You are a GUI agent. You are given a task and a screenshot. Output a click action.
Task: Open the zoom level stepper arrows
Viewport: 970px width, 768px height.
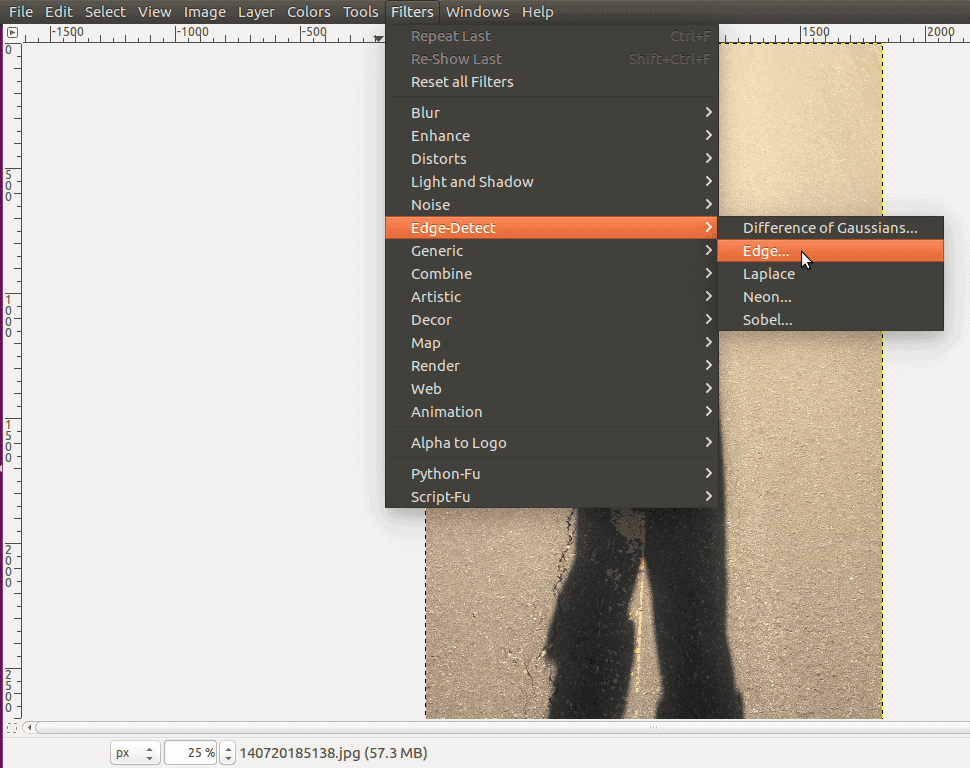[x=228, y=753]
